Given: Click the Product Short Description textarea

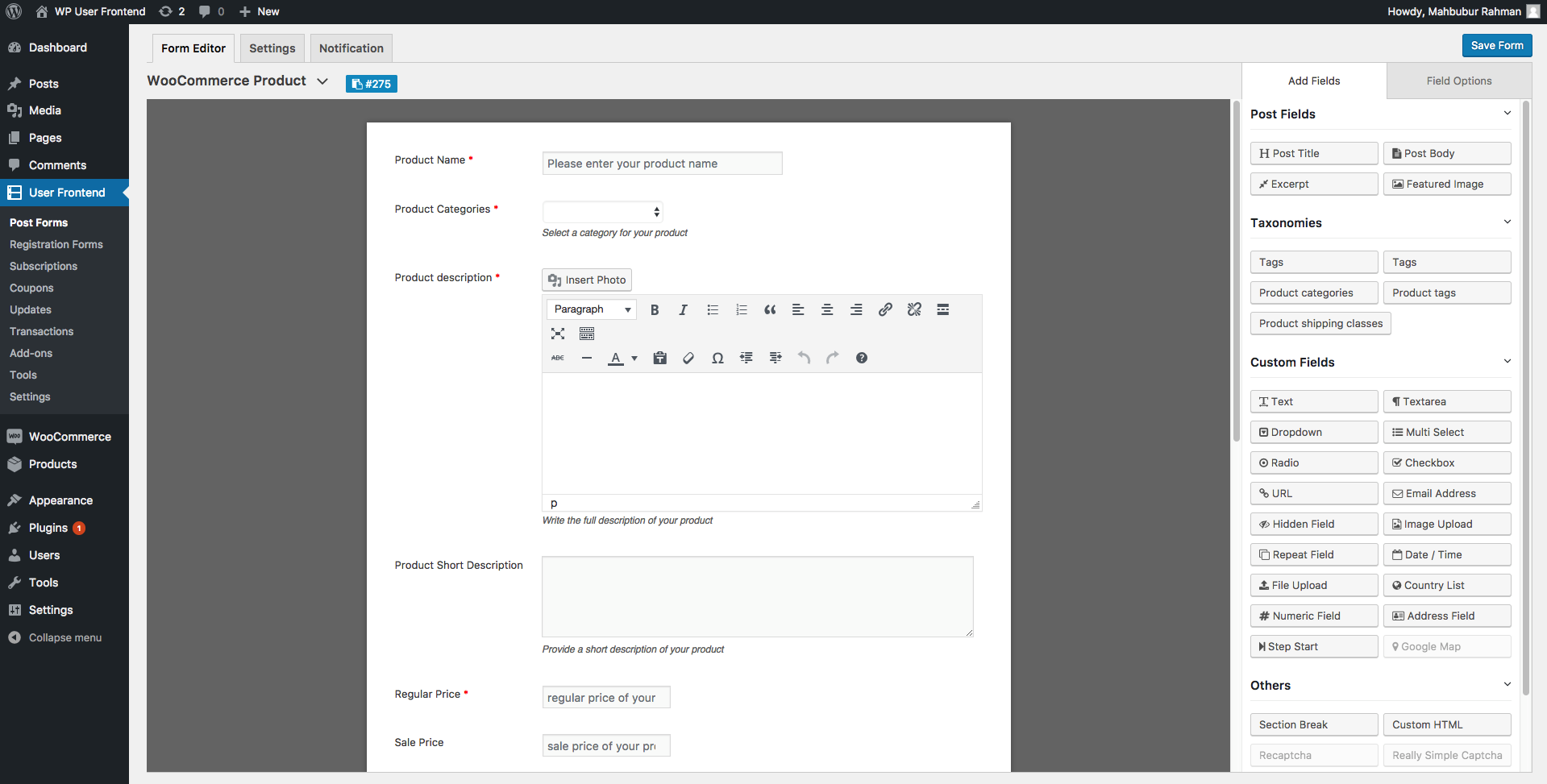Looking at the screenshot, I should tap(758, 596).
